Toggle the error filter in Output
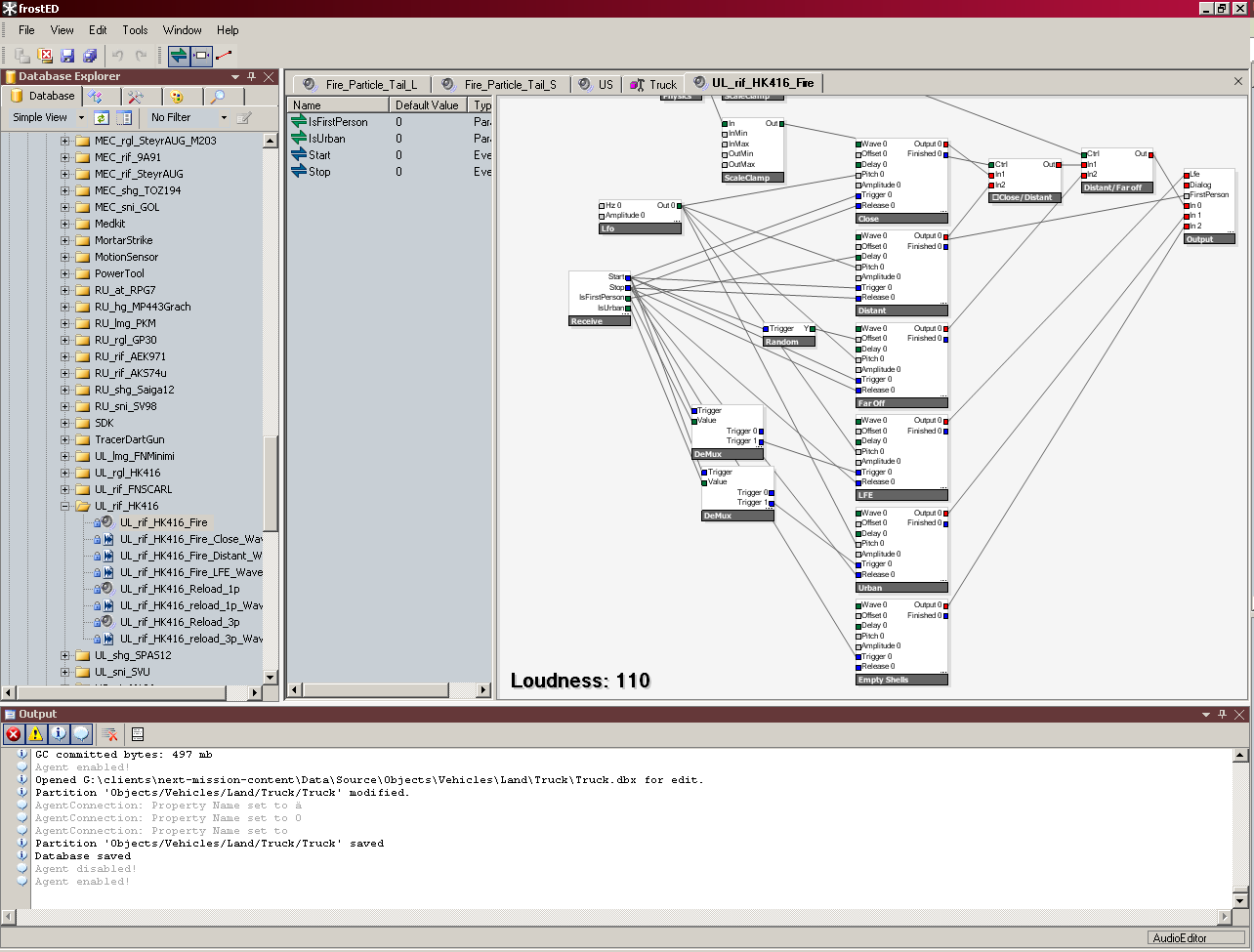 coord(14,734)
